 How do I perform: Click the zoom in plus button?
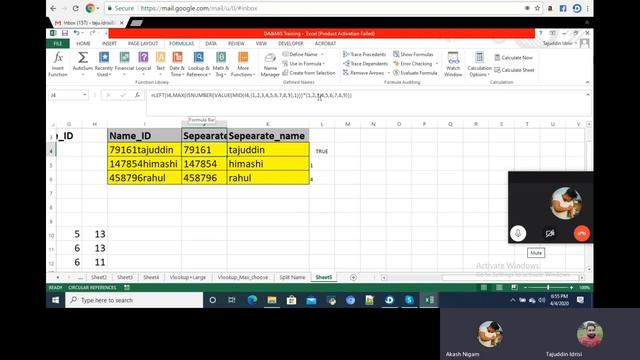(x=571, y=288)
